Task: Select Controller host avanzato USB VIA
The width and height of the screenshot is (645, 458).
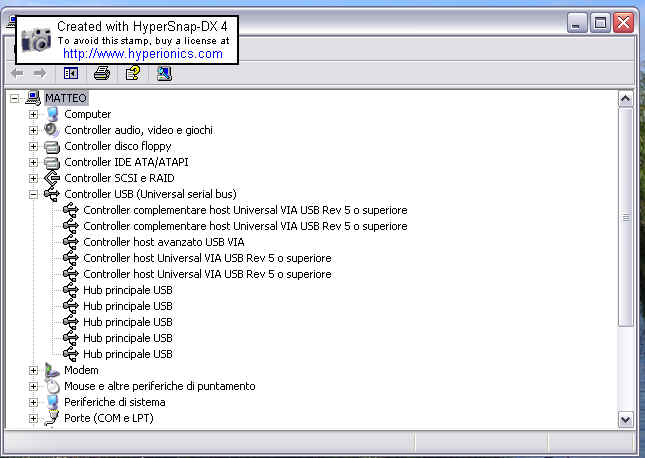Action: click(x=164, y=242)
